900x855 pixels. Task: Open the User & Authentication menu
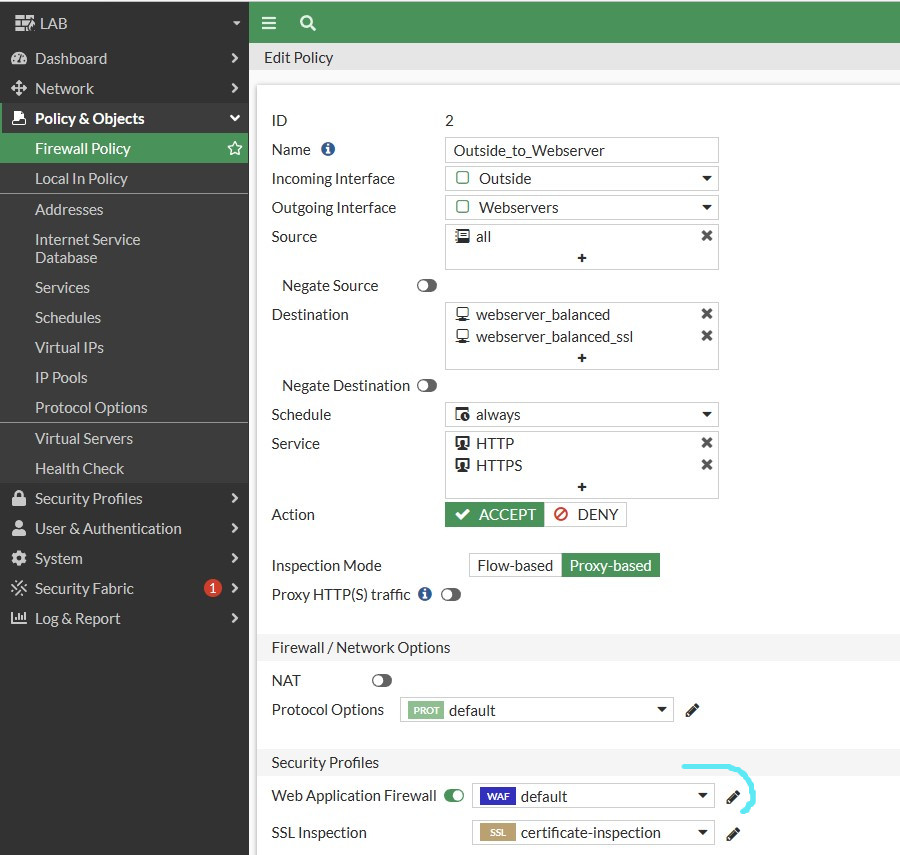(124, 528)
